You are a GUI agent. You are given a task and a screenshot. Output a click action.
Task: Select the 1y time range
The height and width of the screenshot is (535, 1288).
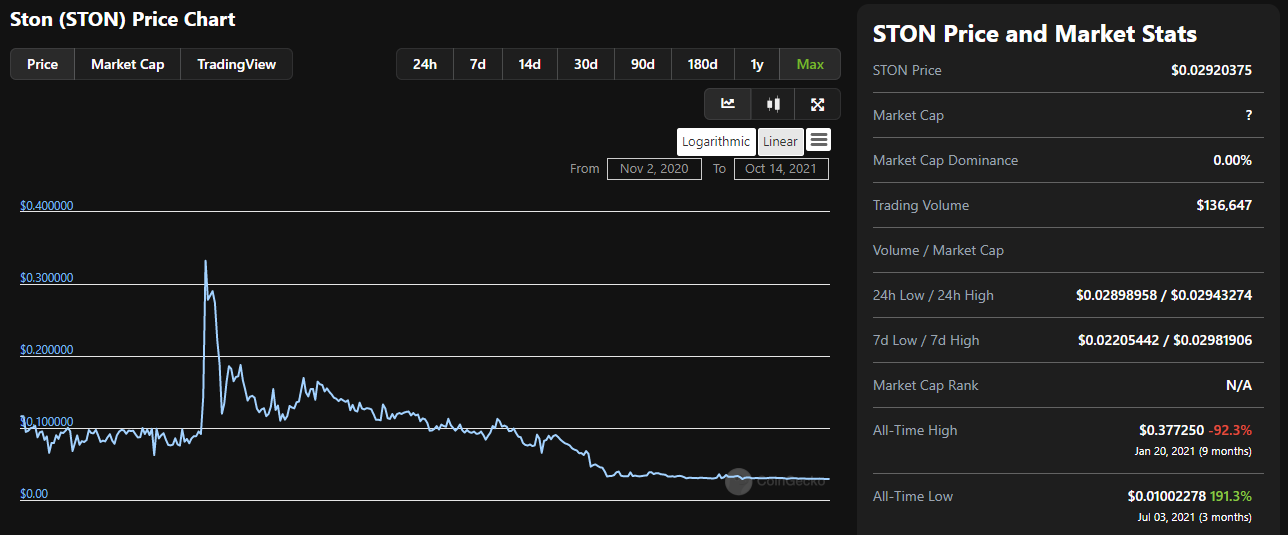coord(757,64)
